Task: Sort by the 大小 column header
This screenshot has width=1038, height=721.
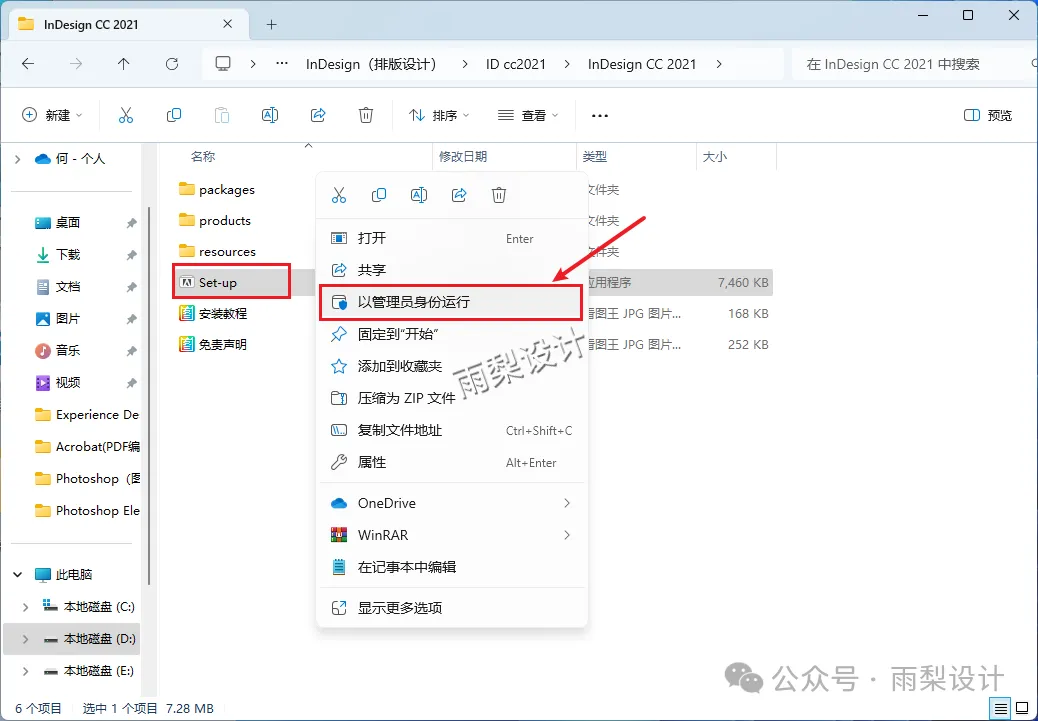Action: point(714,157)
